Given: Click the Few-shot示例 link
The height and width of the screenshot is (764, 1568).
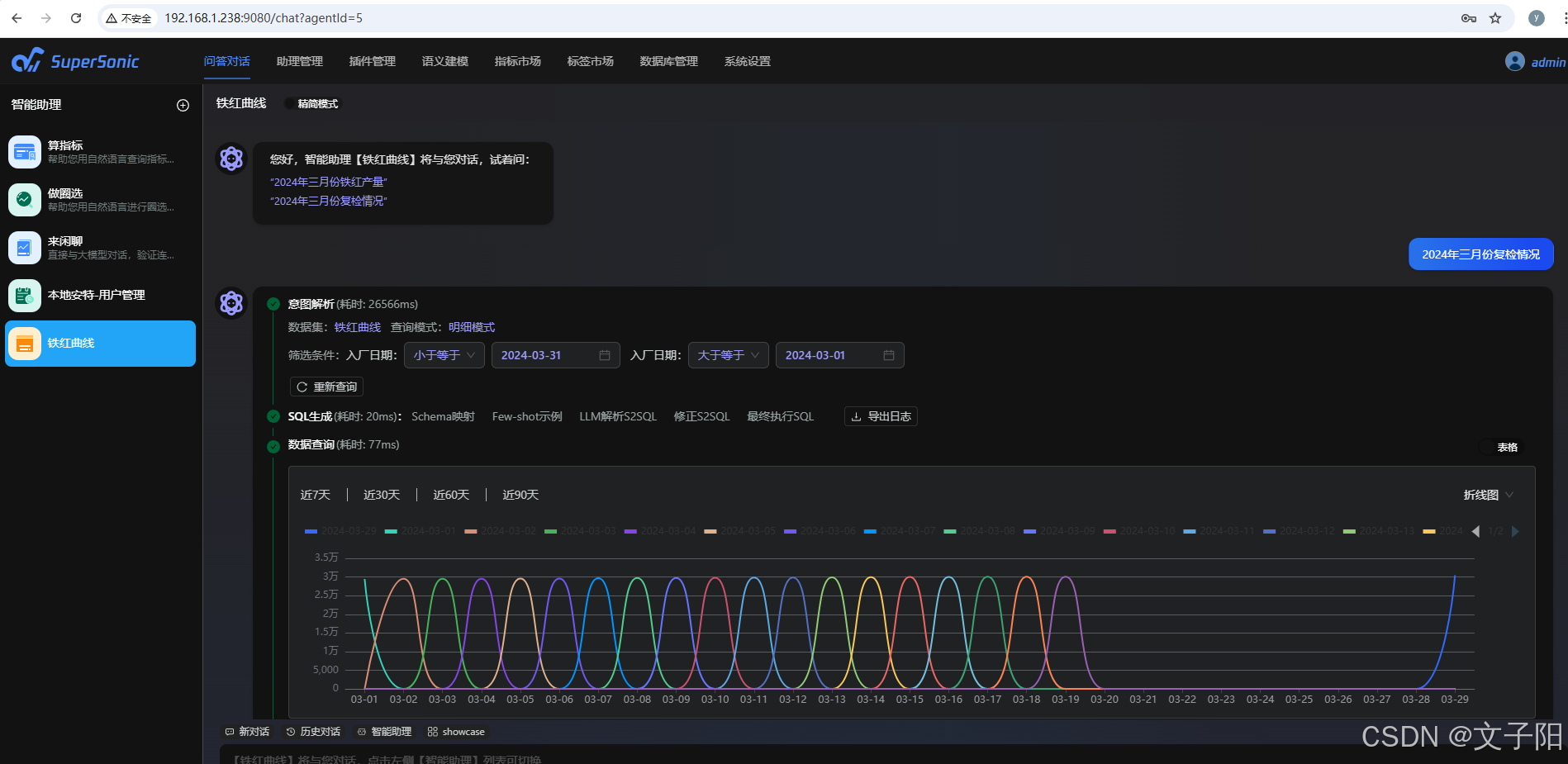Looking at the screenshot, I should [527, 416].
